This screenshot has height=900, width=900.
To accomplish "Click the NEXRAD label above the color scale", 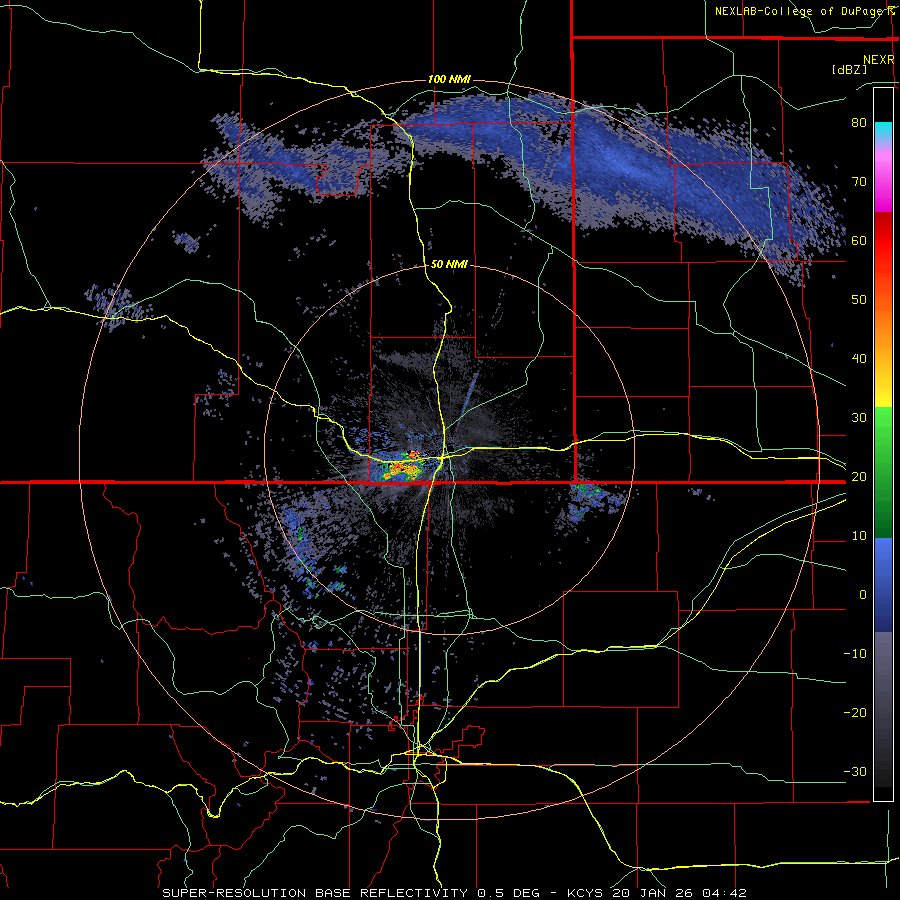I will (878, 60).
